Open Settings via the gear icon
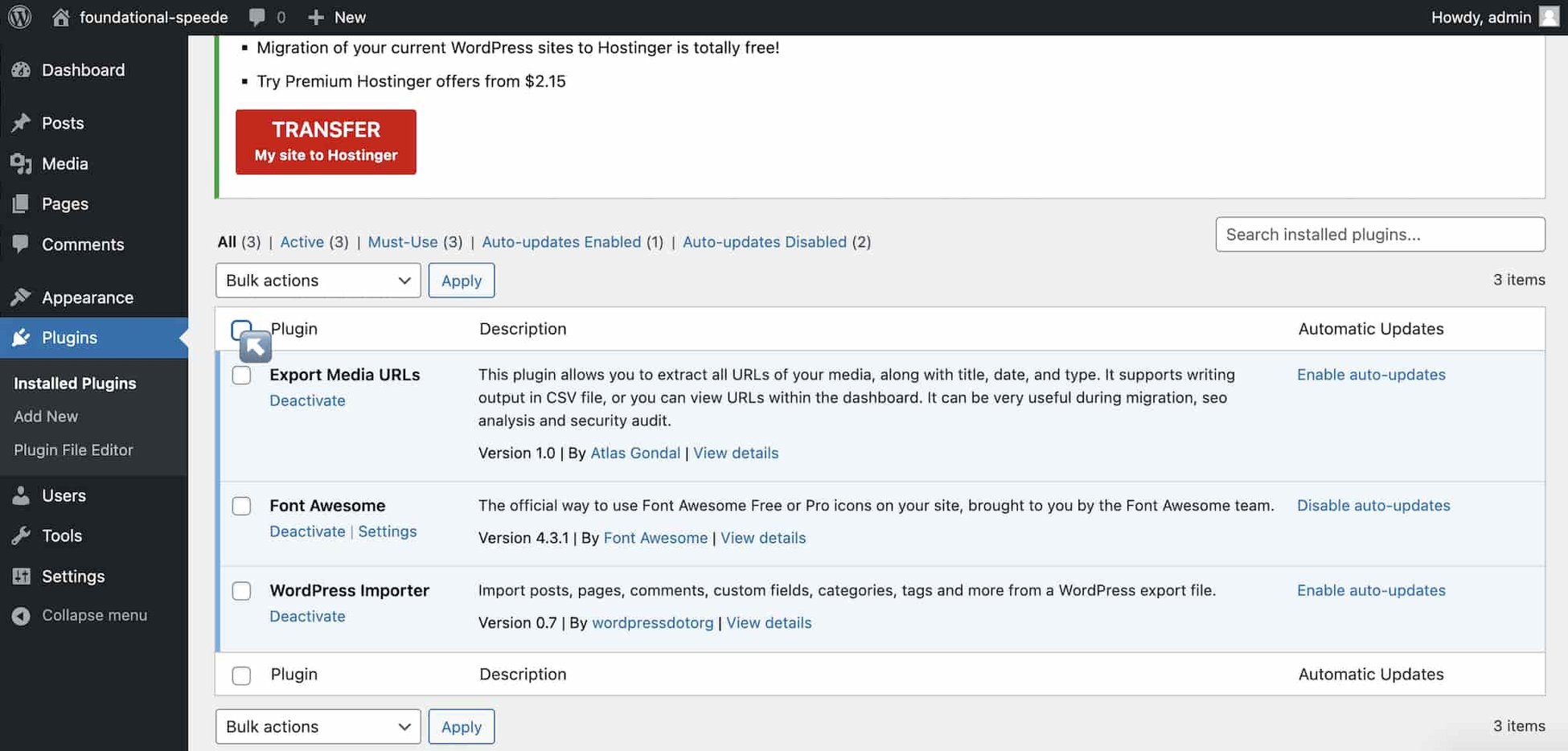The height and width of the screenshot is (751, 1568). 23,576
